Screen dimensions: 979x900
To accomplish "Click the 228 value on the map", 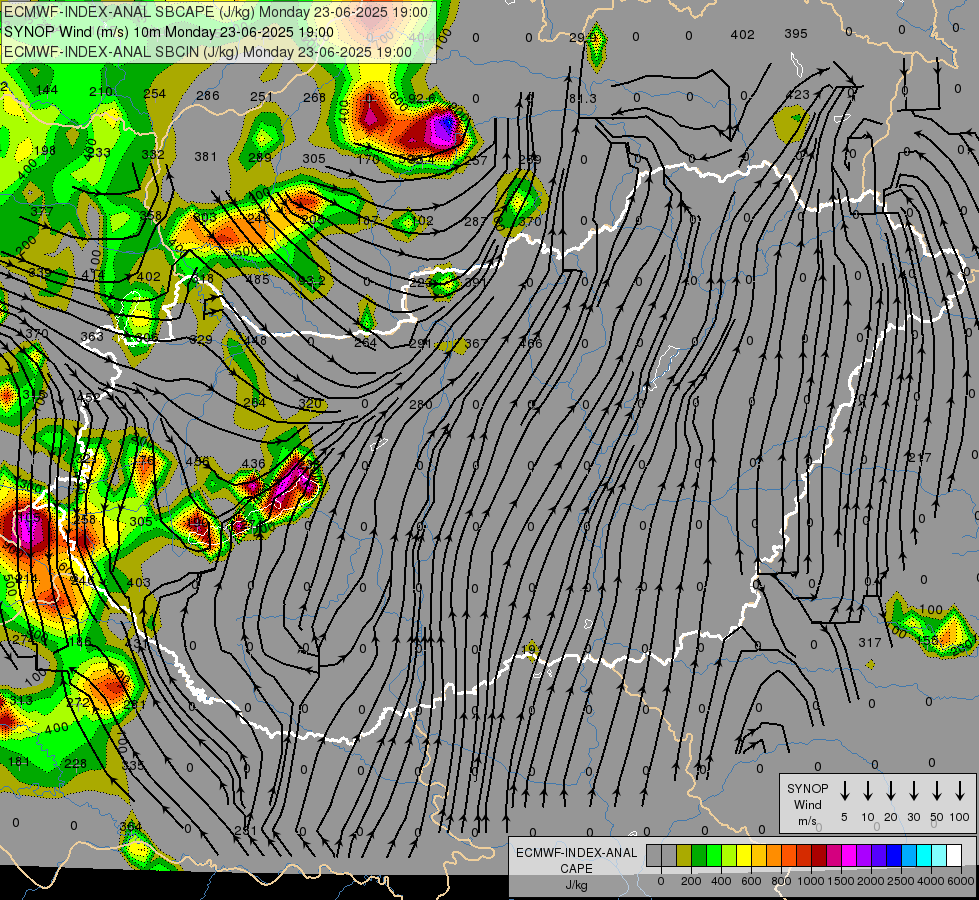I will (x=76, y=763).
